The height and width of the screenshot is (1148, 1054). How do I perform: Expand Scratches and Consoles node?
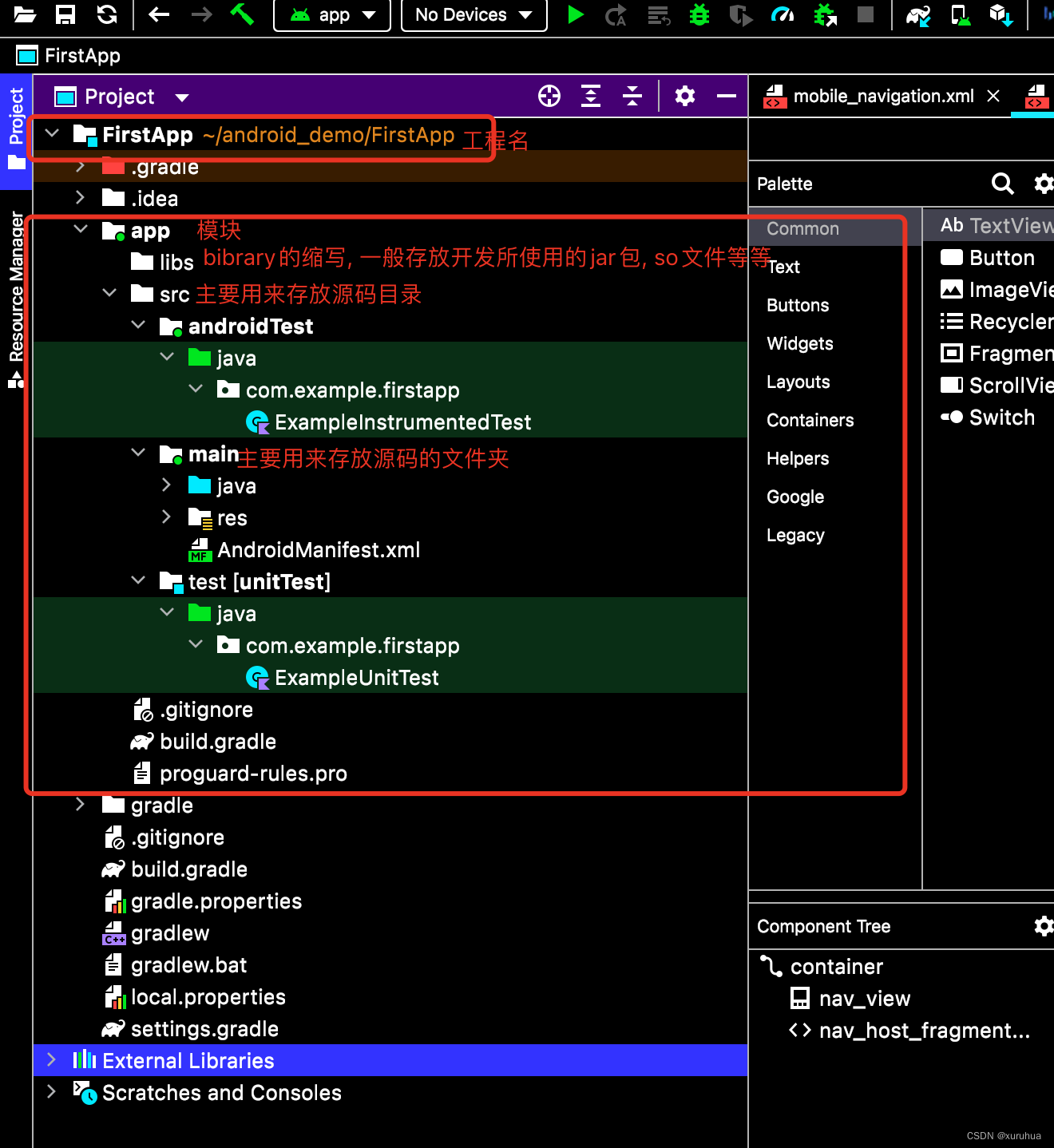click(x=51, y=1091)
